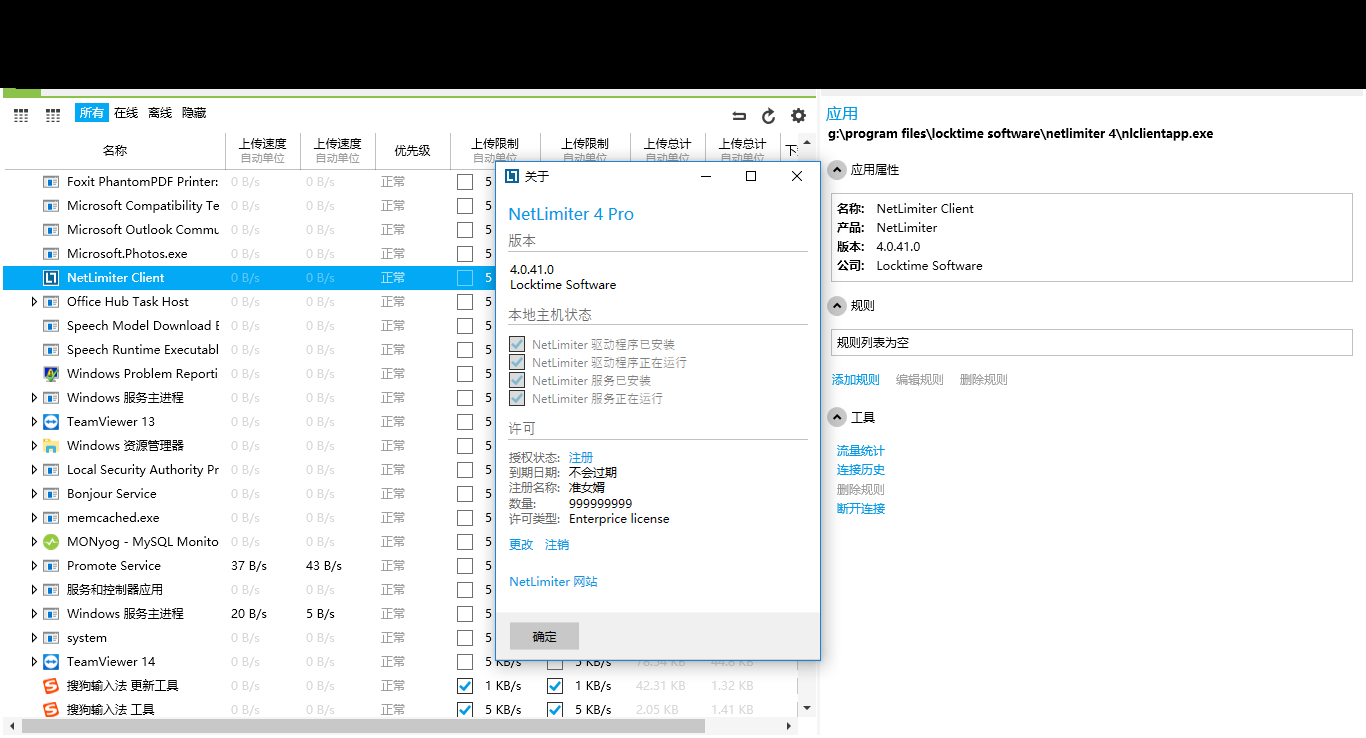This screenshot has height=738, width=1366.
Task: Click the Bonjour Service row icon
Action: [x=51, y=494]
